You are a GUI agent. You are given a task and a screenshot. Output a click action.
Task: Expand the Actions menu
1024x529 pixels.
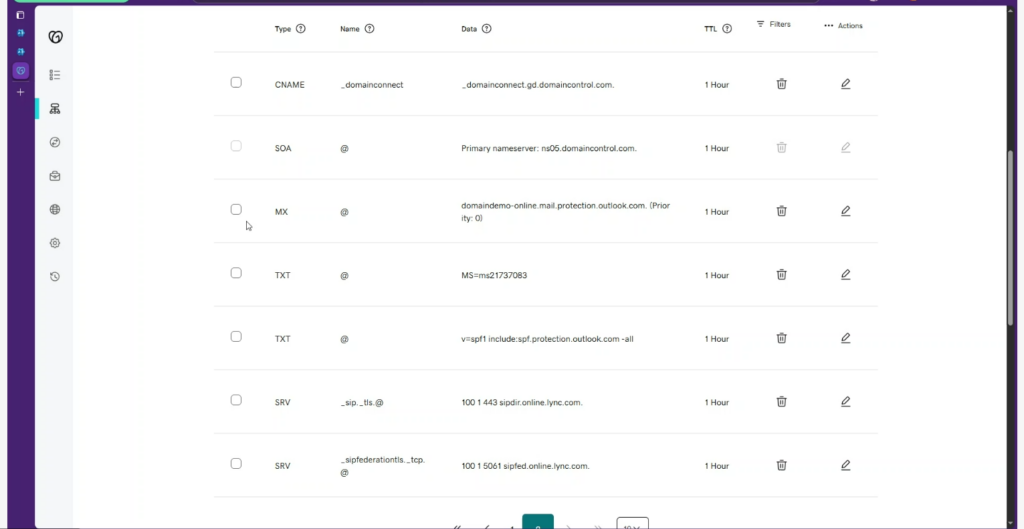coord(843,26)
